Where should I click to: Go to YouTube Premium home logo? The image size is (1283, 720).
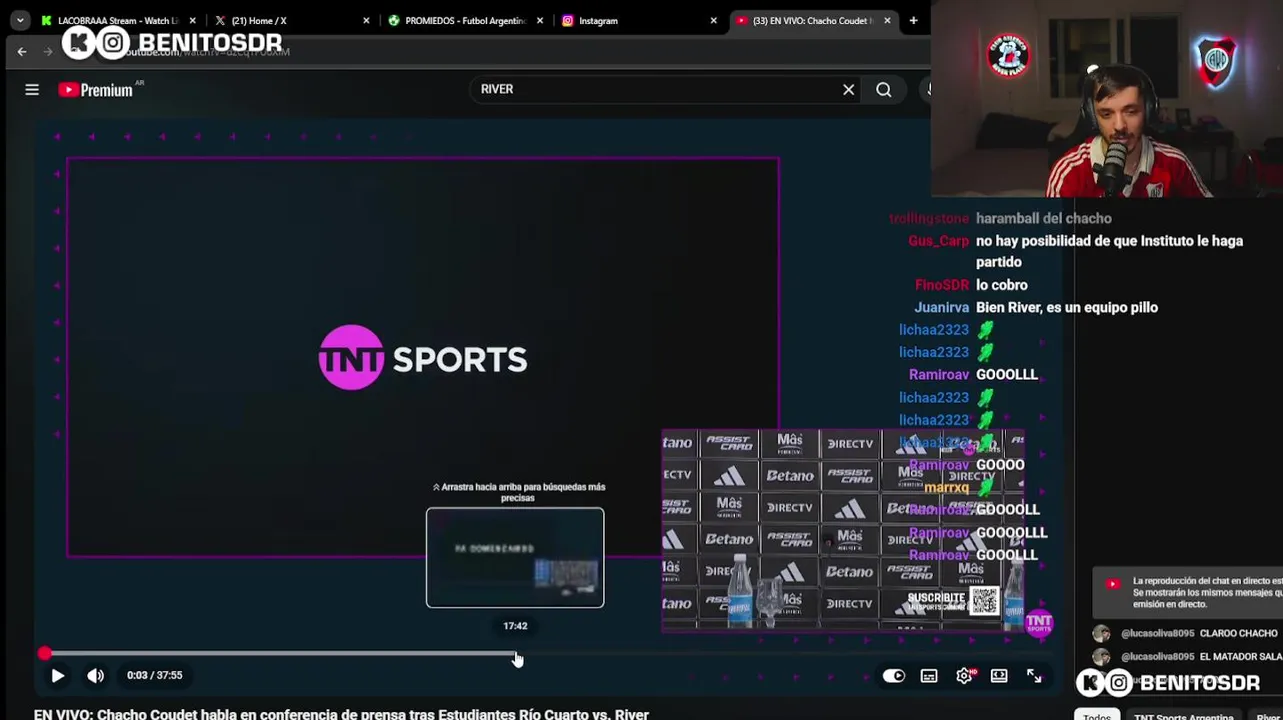pos(96,90)
